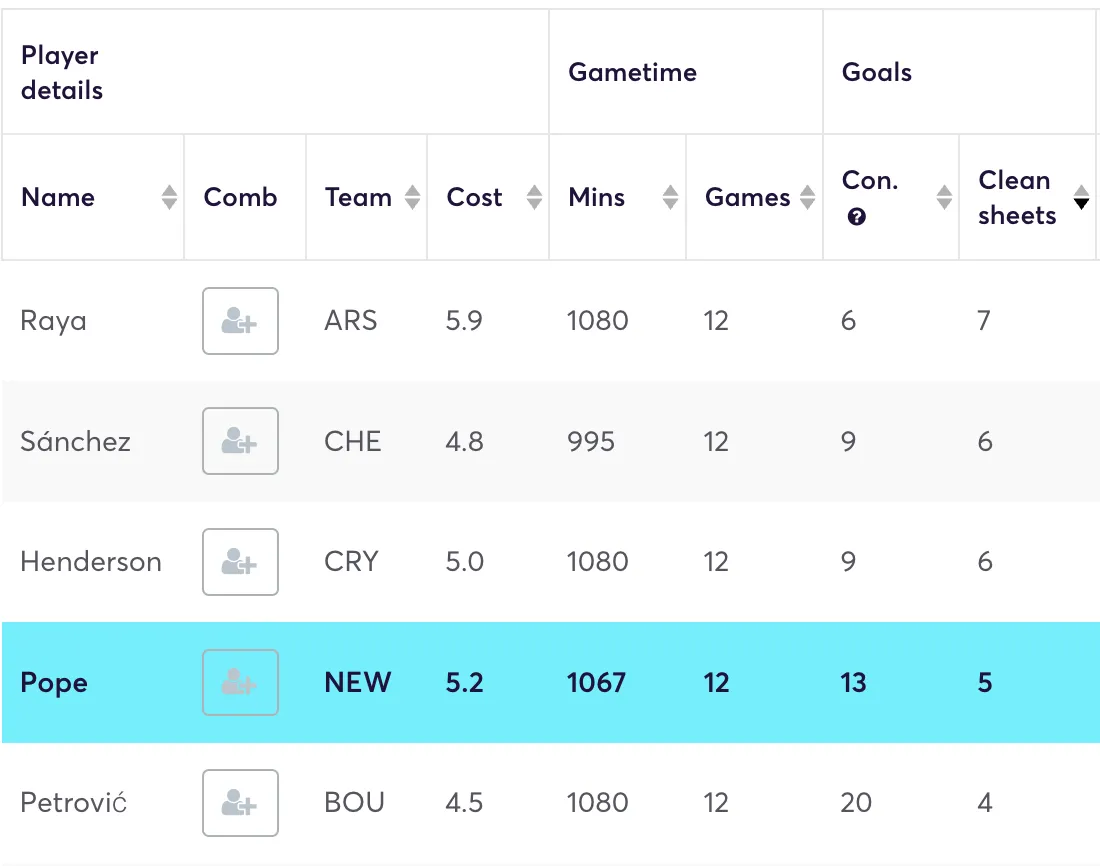Screen dimensions: 1100x866
Task: Select the Gametime section header
Action: (x=631, y=72)
